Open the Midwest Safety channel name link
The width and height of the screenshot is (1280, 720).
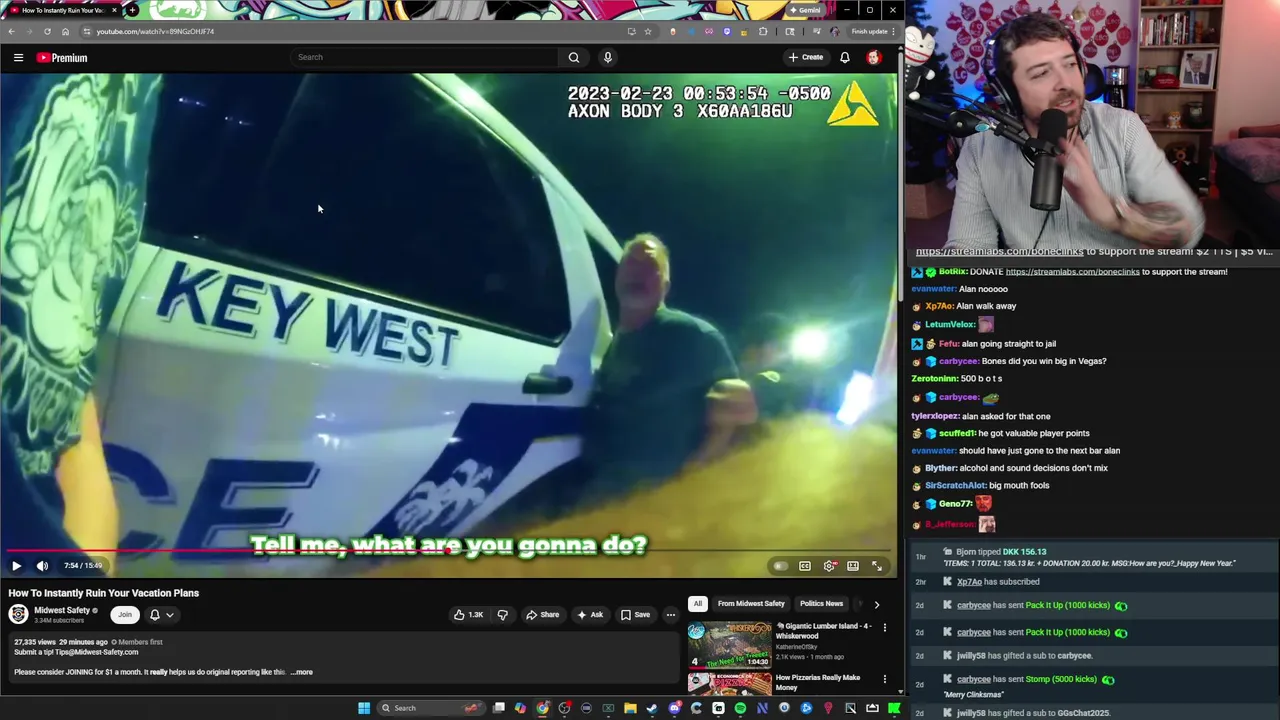62,610
